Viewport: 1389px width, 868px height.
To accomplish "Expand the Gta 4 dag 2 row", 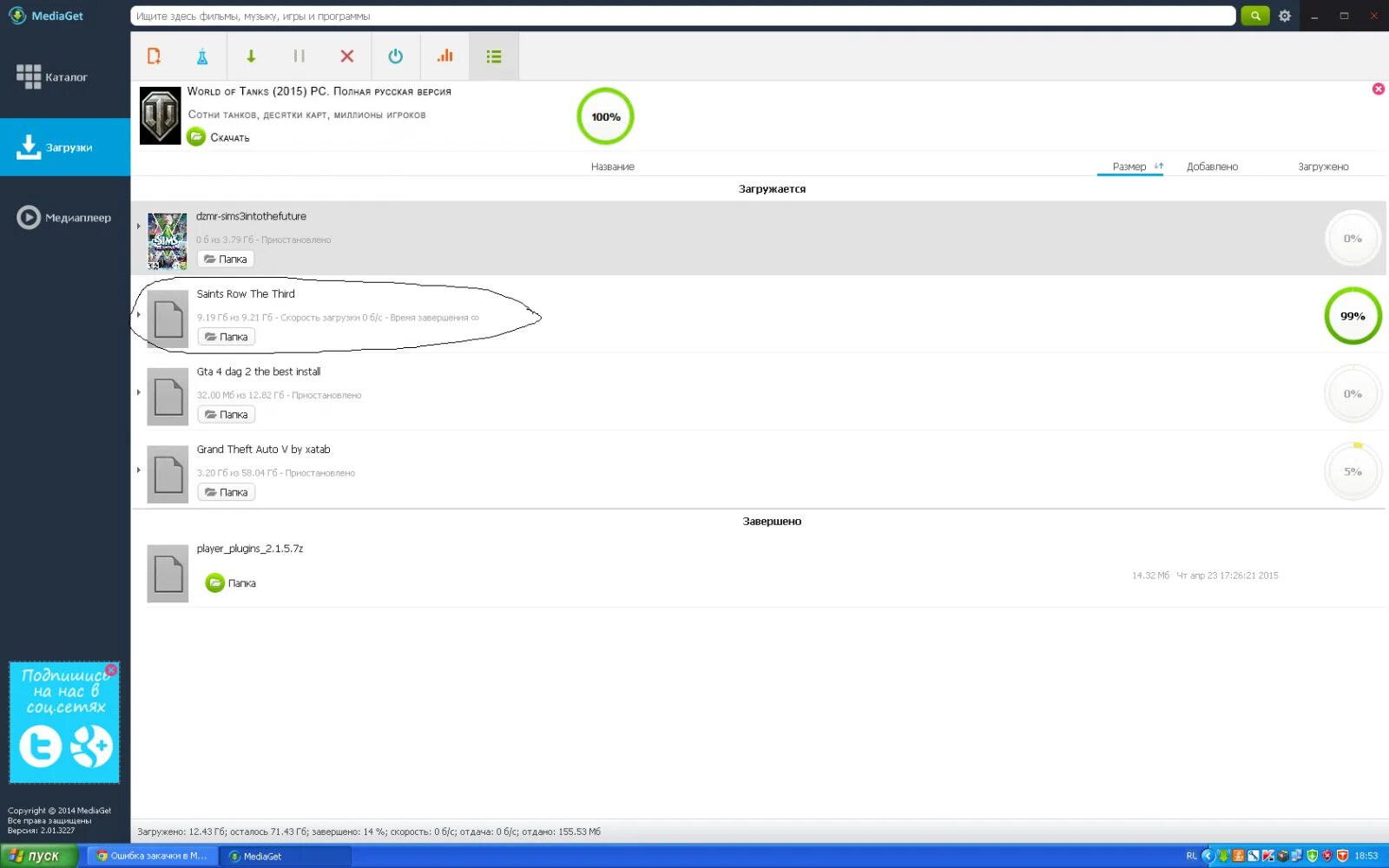I will tap(139, 392).
